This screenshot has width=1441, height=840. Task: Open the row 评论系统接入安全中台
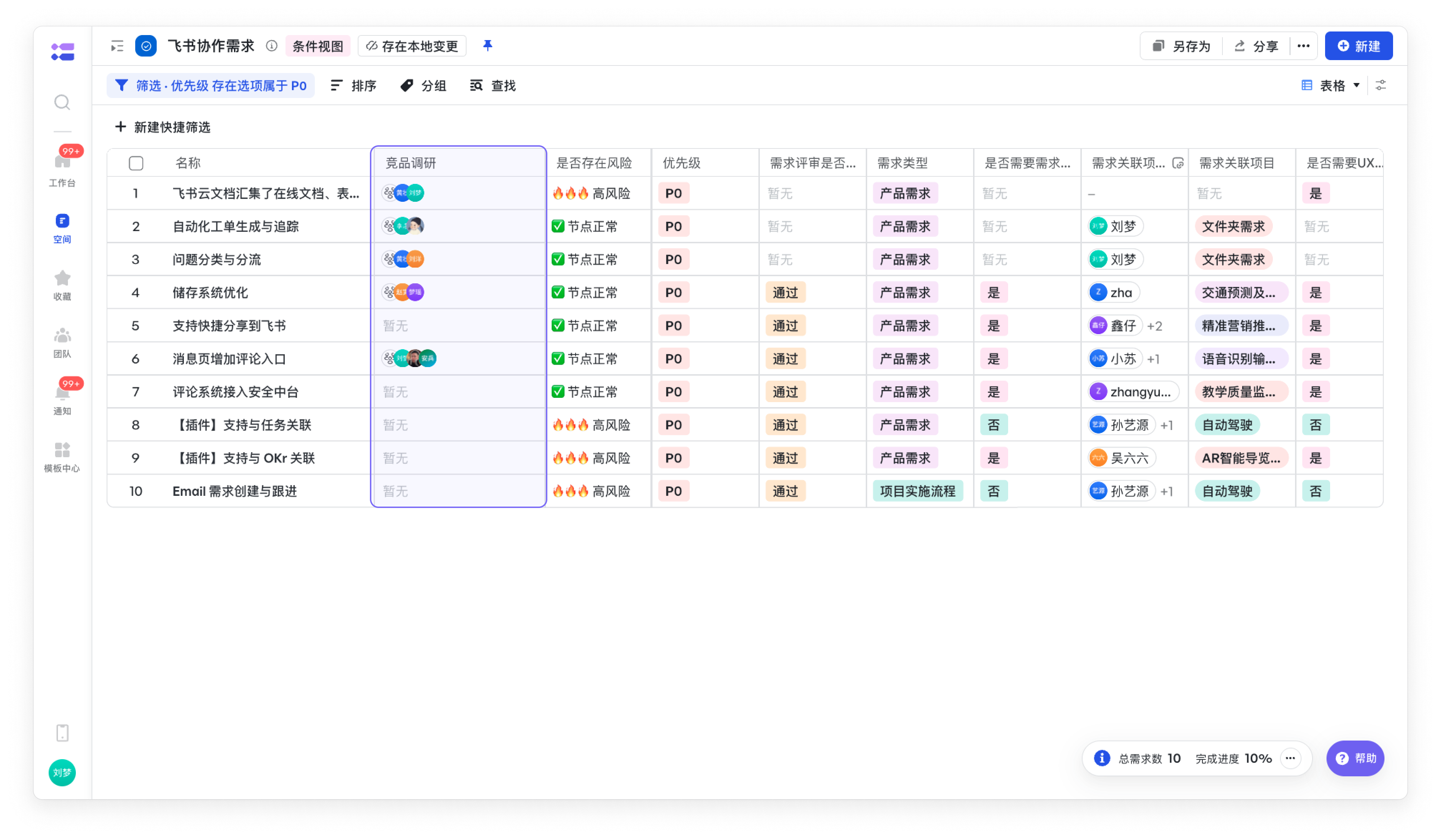(x=236, y=392)
